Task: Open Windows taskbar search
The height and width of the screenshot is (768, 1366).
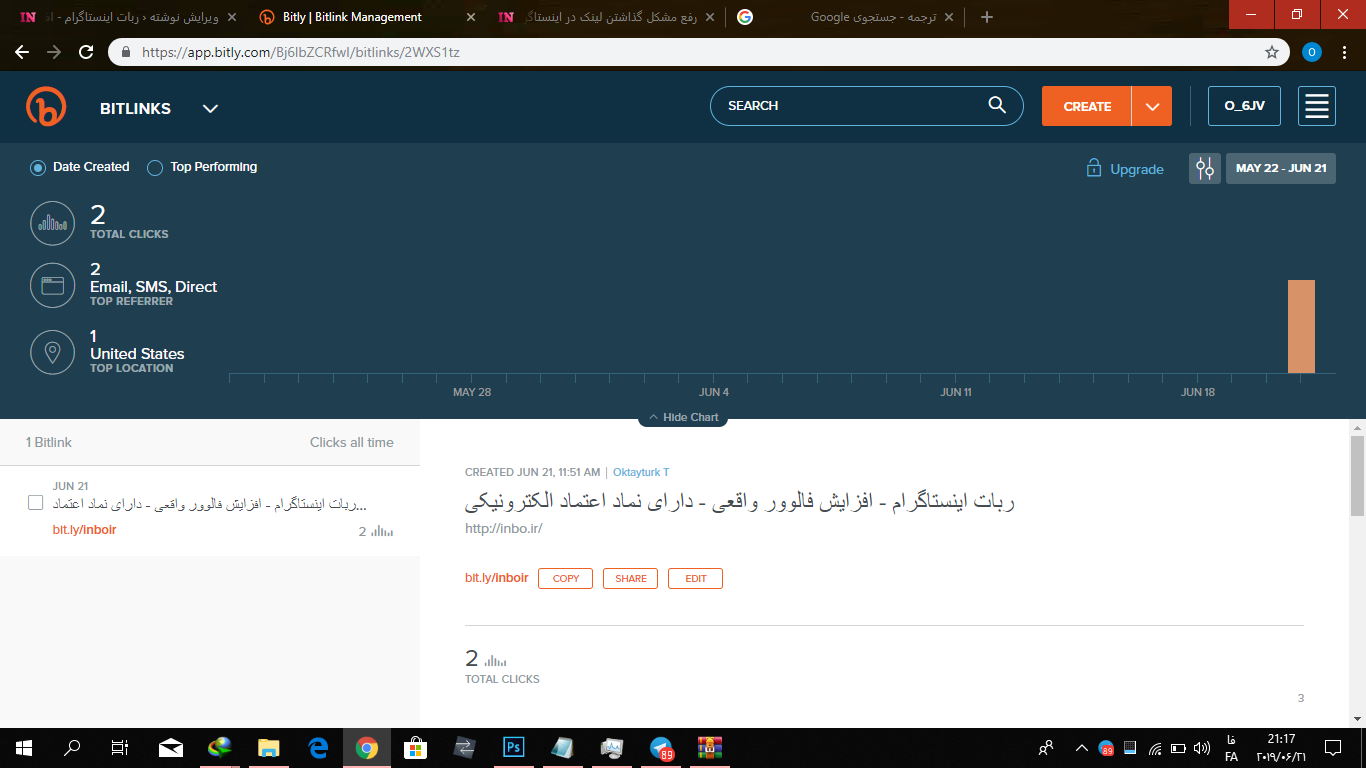Action: (x=72, y=747)
